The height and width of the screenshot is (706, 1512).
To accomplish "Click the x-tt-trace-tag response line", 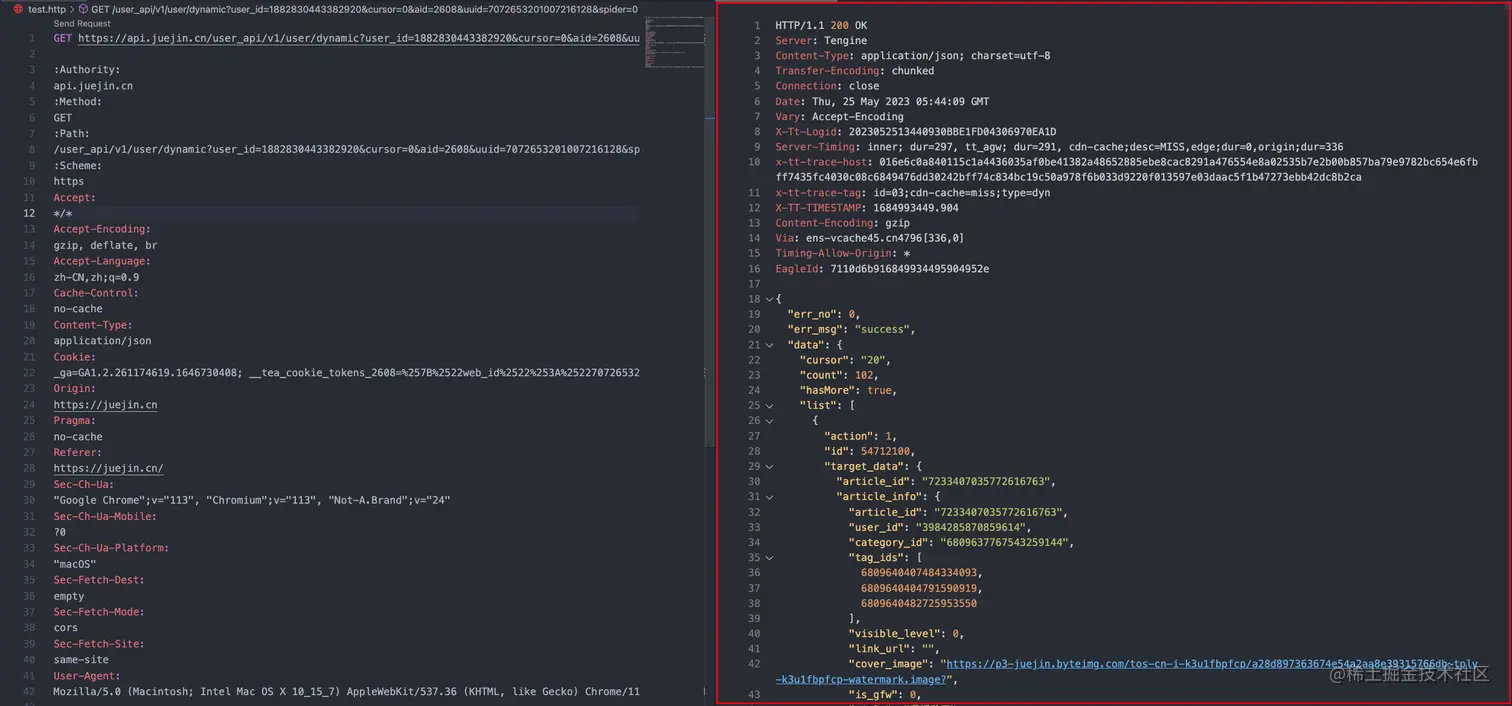I will [913, 193].
